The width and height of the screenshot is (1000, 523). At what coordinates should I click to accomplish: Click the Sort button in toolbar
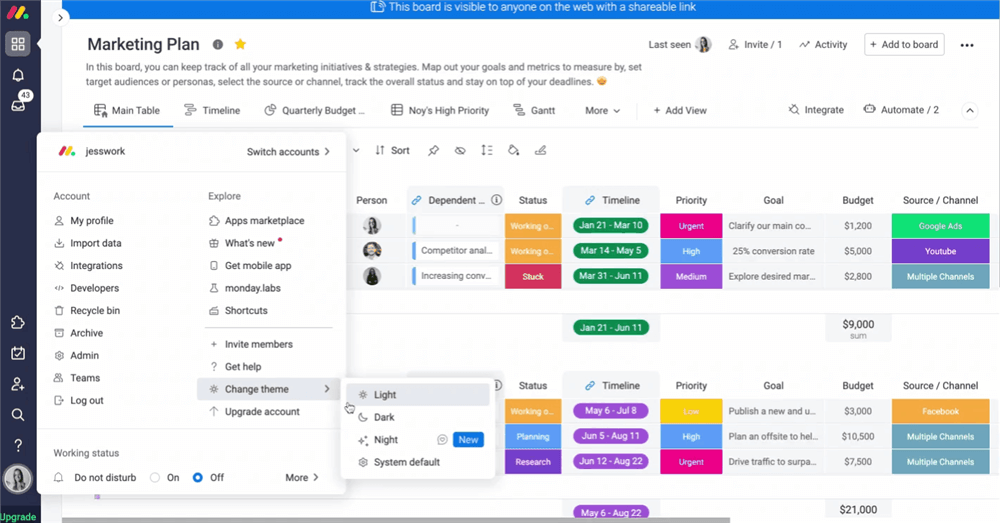392,151
